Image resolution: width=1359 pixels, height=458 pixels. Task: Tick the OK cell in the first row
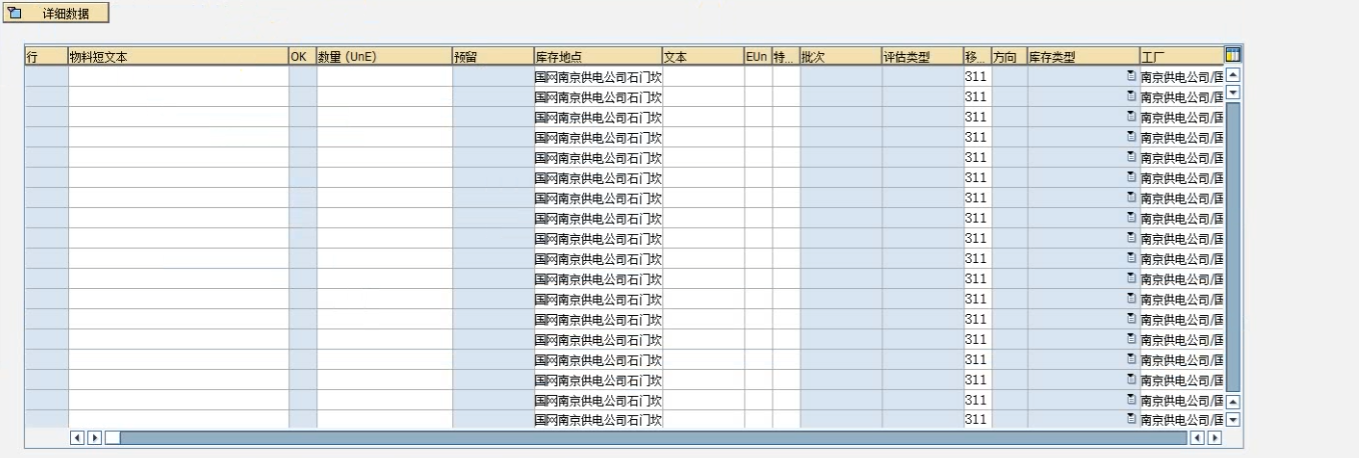click(302, 77)
